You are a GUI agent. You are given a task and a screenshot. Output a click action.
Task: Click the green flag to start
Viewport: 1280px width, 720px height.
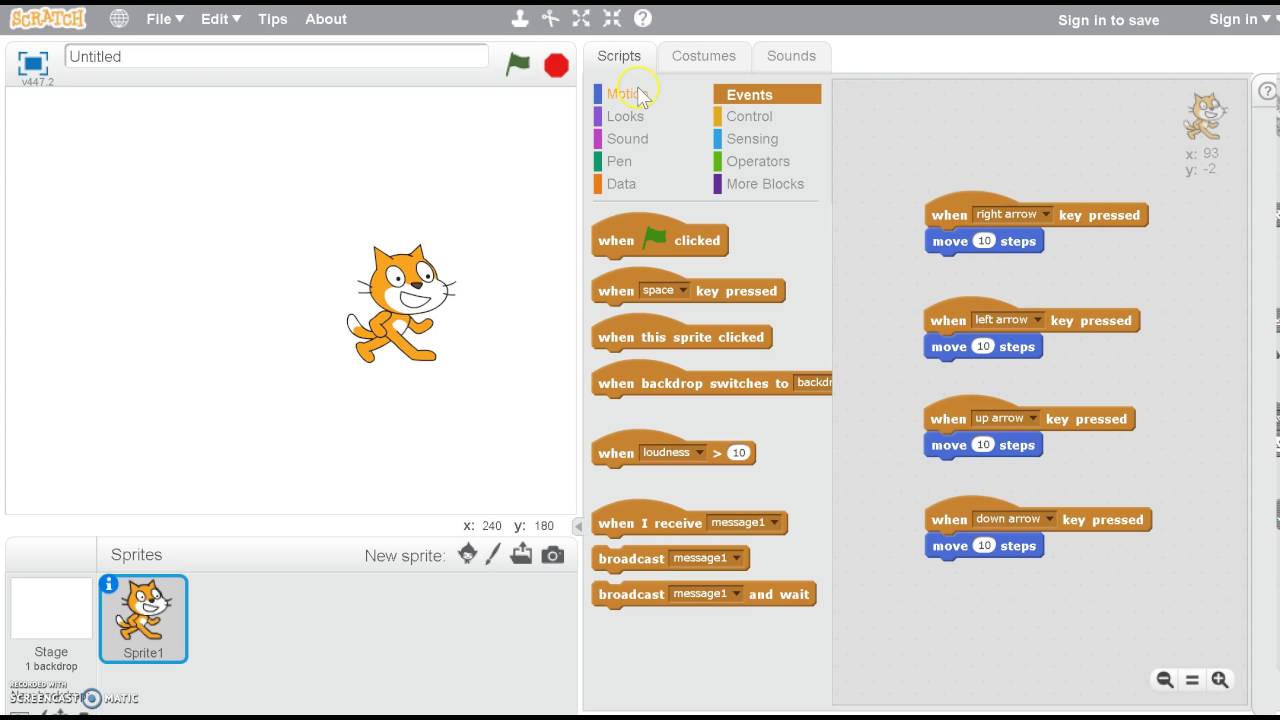coord(518,64)
